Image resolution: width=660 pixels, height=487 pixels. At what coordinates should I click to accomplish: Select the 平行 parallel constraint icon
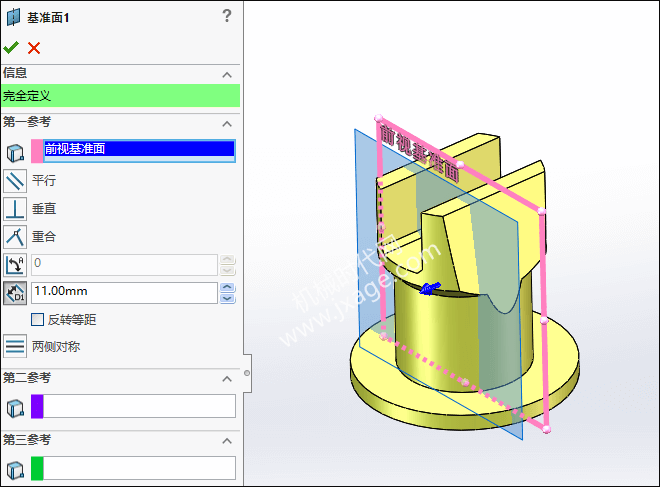(15, 181)
